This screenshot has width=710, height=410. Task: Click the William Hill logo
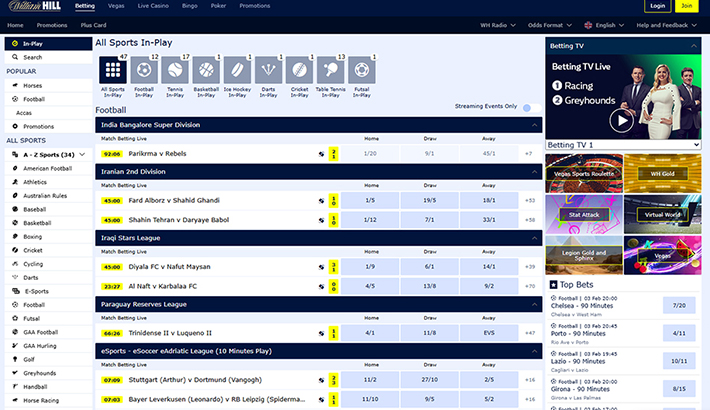tap(34, 6)
